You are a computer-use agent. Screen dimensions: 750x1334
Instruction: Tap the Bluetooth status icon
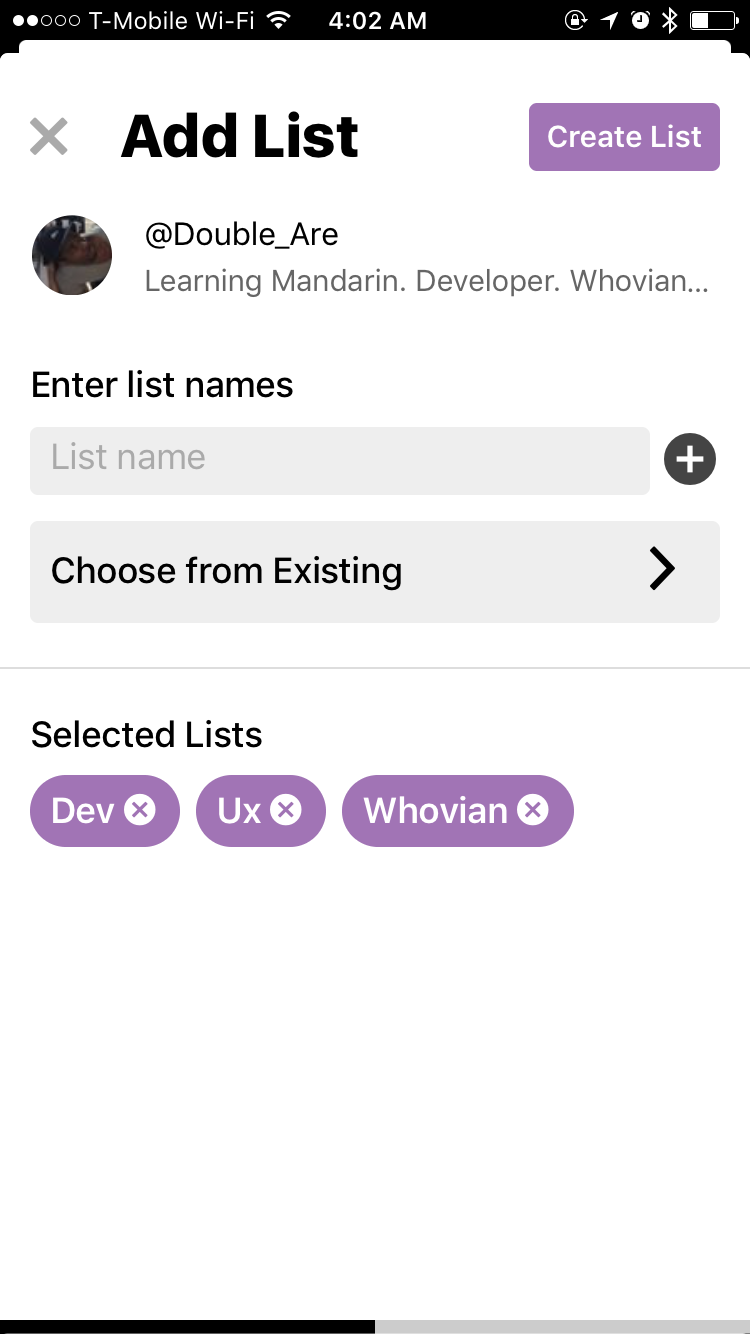[x=670, y=20]
